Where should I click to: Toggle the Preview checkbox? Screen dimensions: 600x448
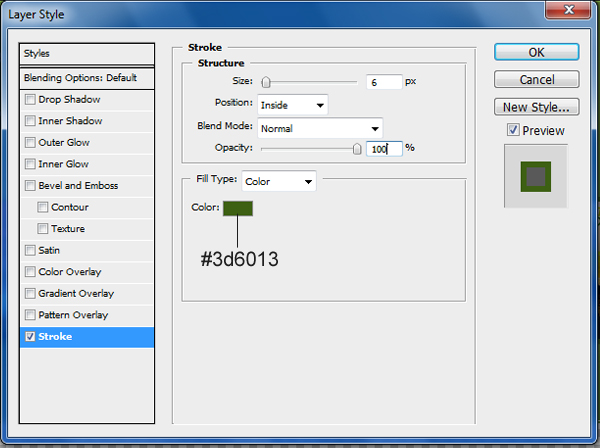[x=513, y=130]
